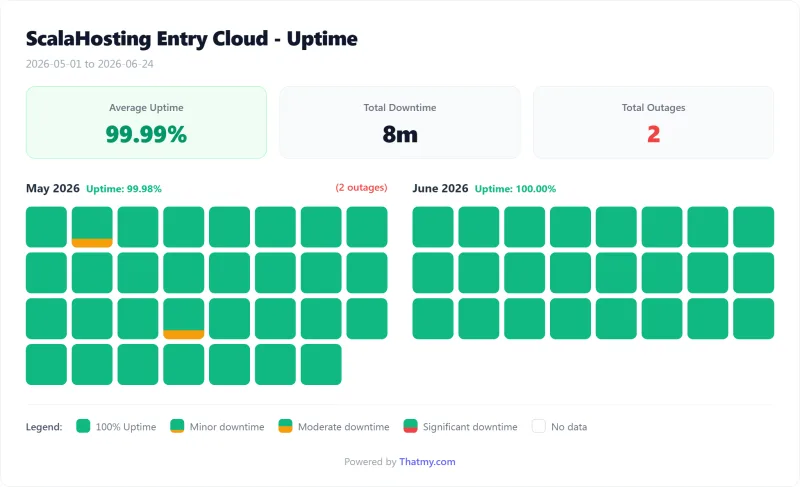Viewport: 800px width, 487px height.
Task: Click the May day square with orange bar in the third row
Action: point(184,319)
